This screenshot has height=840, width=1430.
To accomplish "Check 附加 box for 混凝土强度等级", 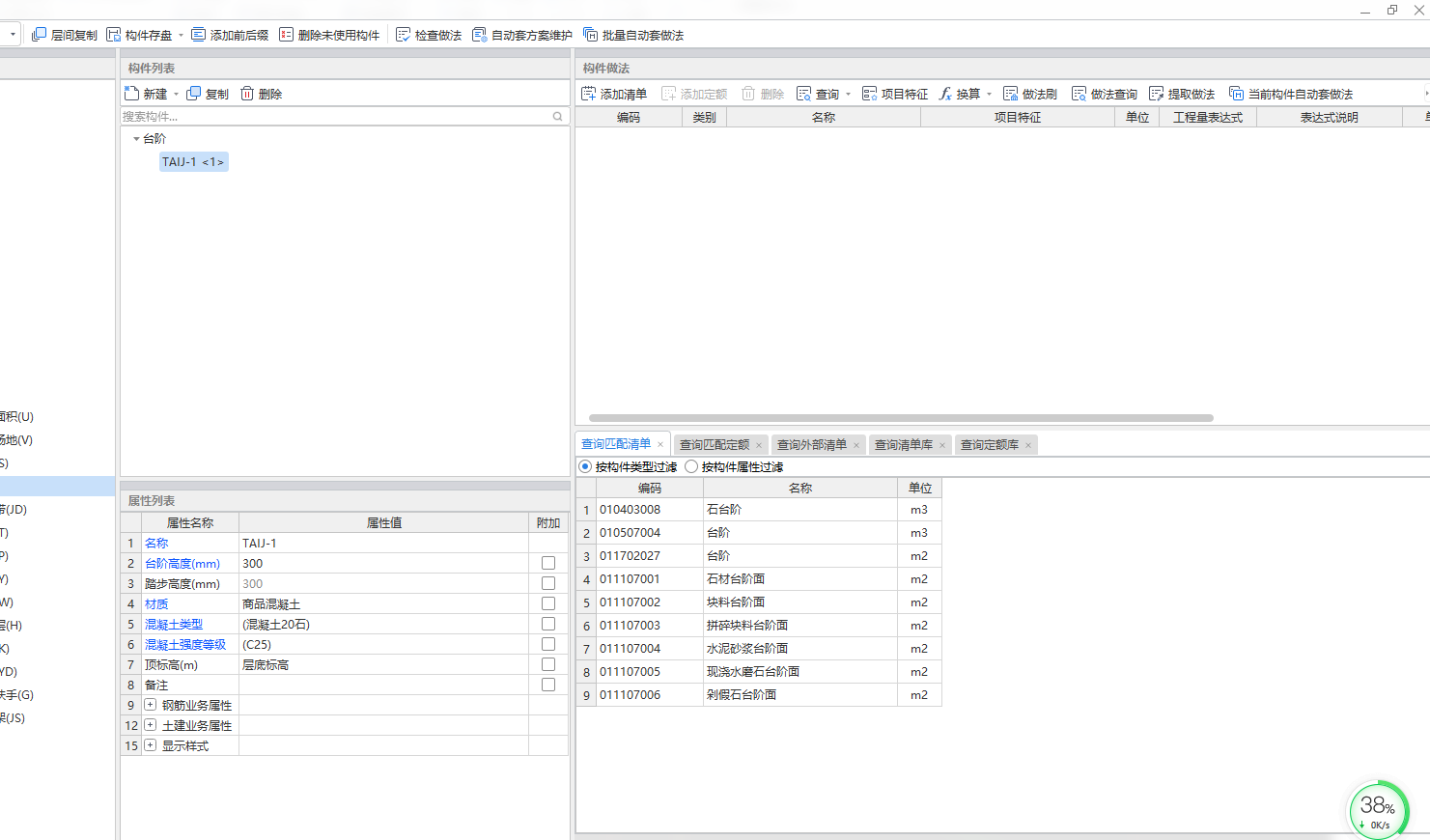I will click(548, 644).
